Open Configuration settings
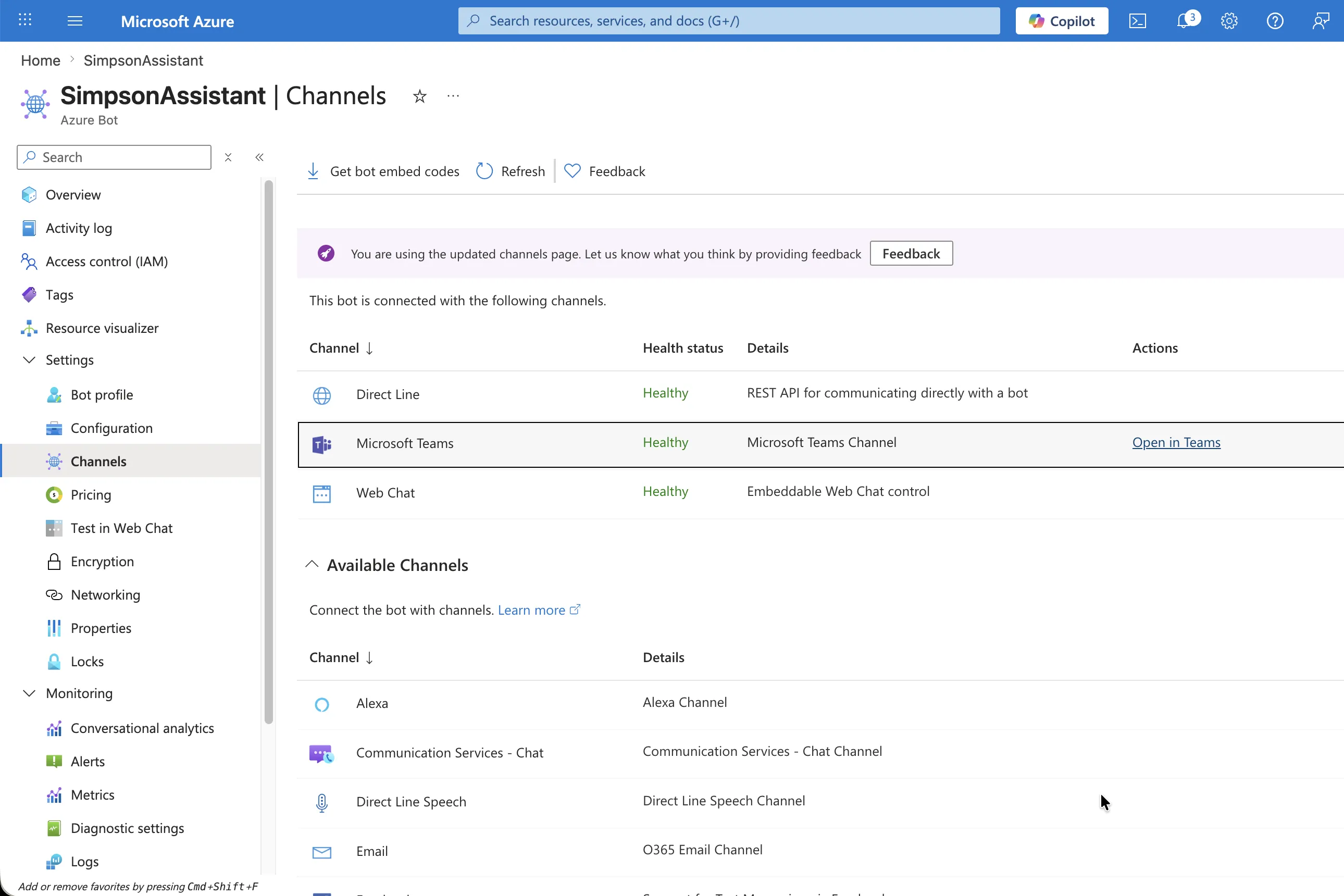Viewport: 1344px width, 896px height. (111, 428)
